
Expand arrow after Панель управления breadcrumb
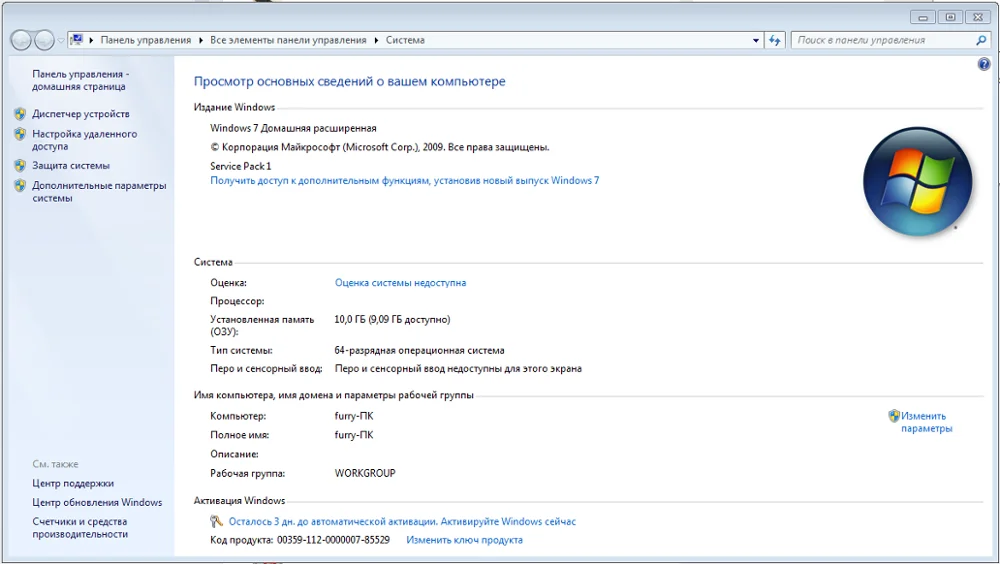point(201,40)
